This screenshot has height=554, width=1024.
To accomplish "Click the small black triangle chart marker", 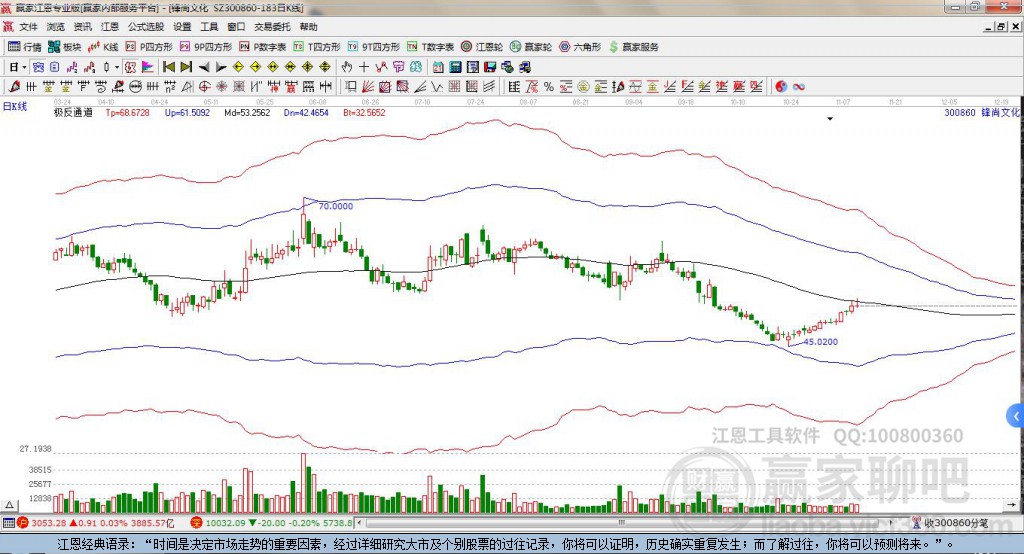I will (x=830, y=119).
